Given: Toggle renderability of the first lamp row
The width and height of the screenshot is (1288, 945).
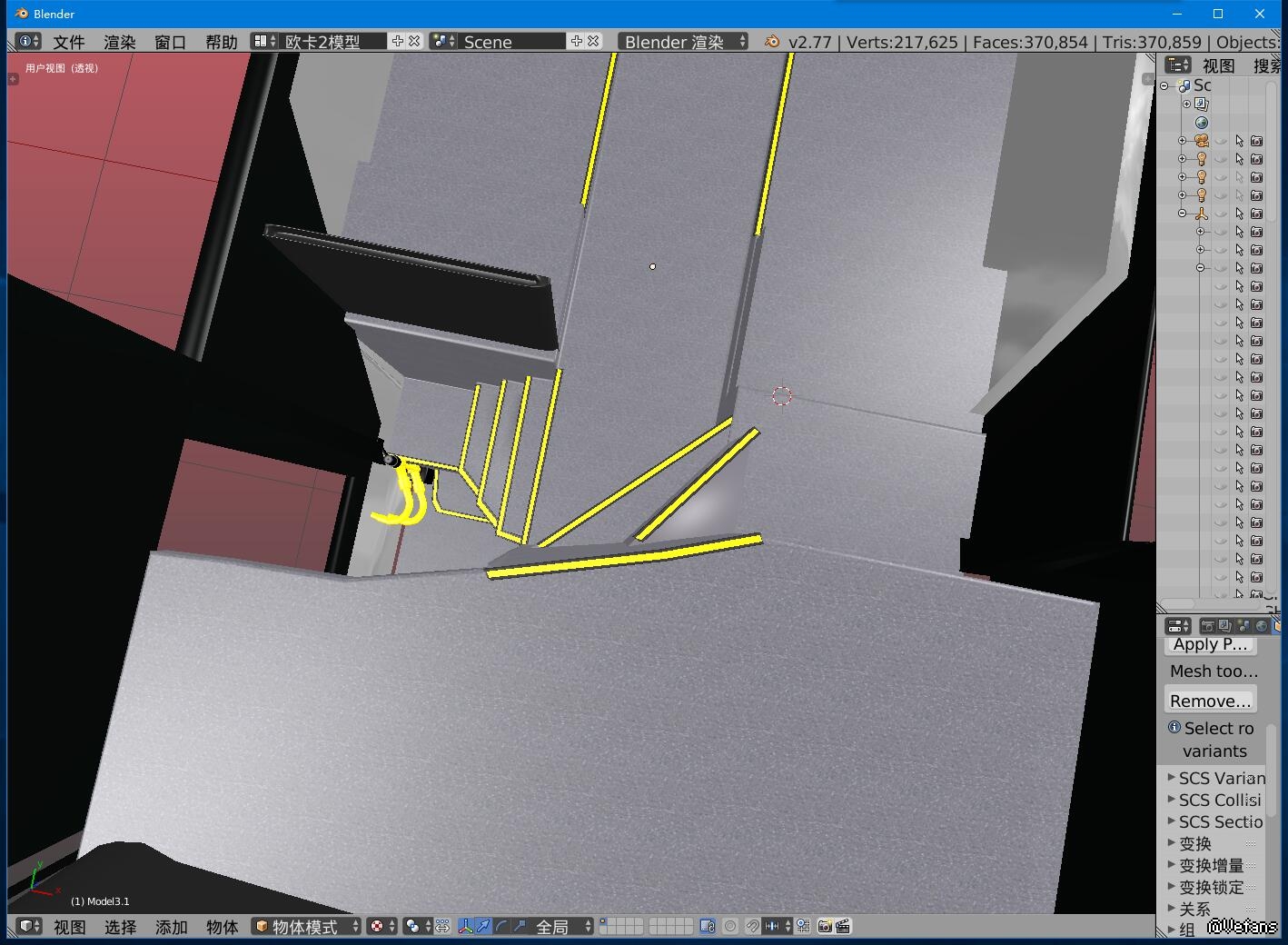Looking at the screenshot, I should click(1257, 159).
